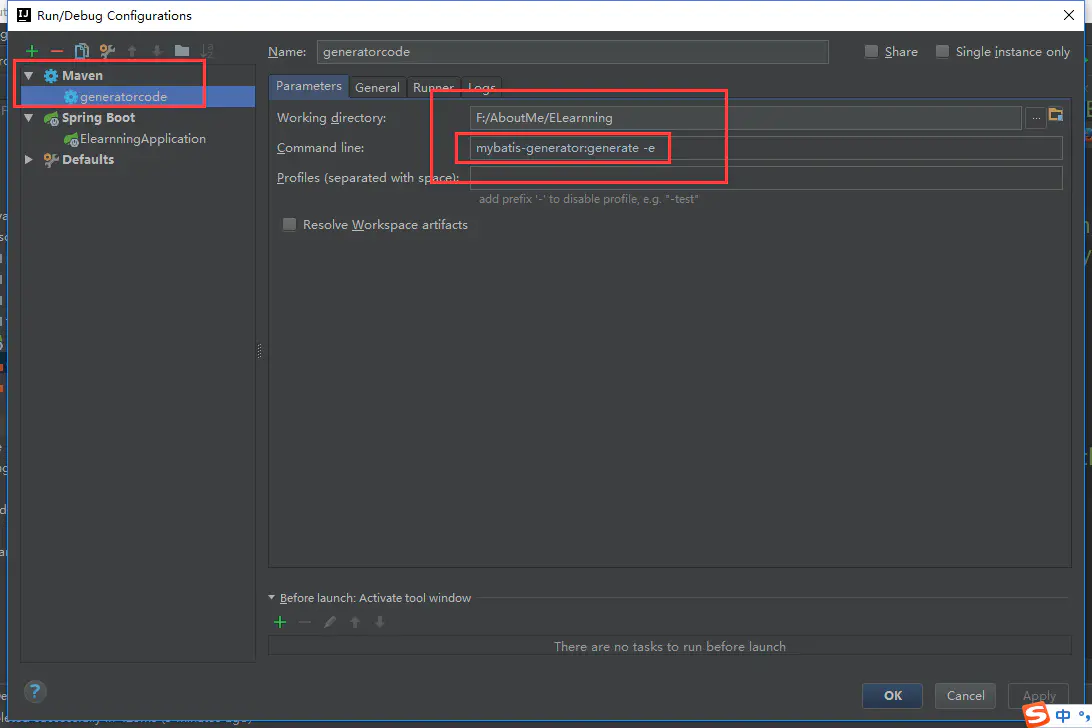Move the configuration up in the toolbar
The width and height of the screenshot is (1092, 728).
pos(132,51)
